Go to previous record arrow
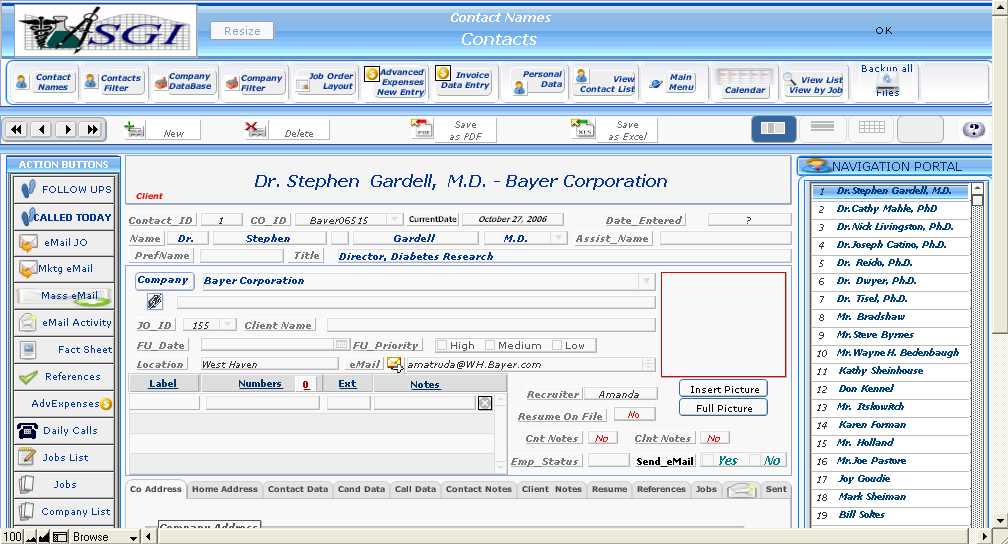 coord(41,129)
